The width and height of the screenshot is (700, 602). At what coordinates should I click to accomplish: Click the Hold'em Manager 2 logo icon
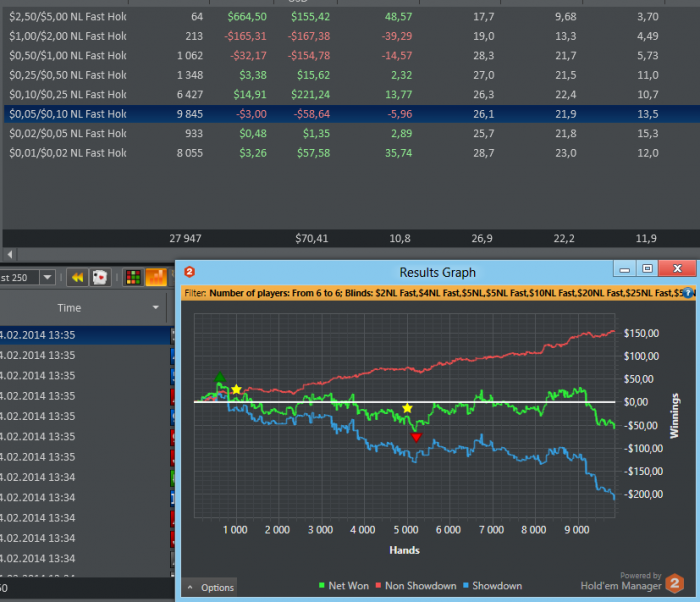pos(676,584)
